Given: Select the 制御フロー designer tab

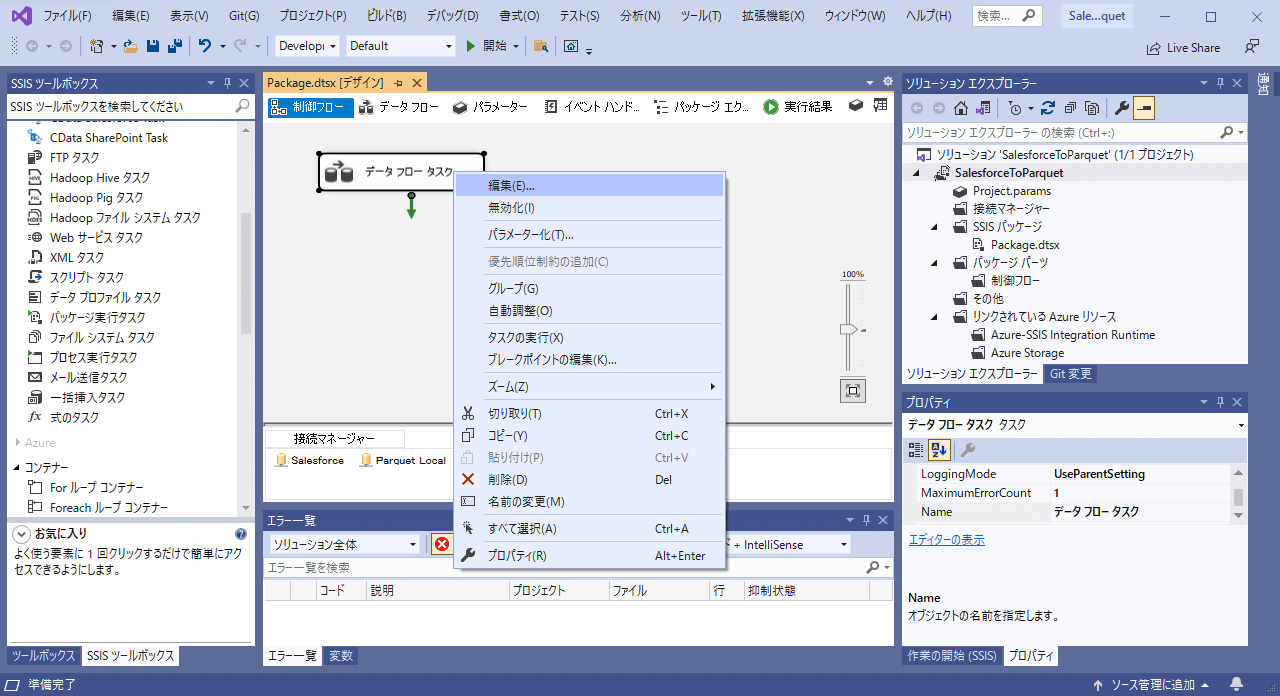Looking at the screenshot, I should (x=311, y=107).
